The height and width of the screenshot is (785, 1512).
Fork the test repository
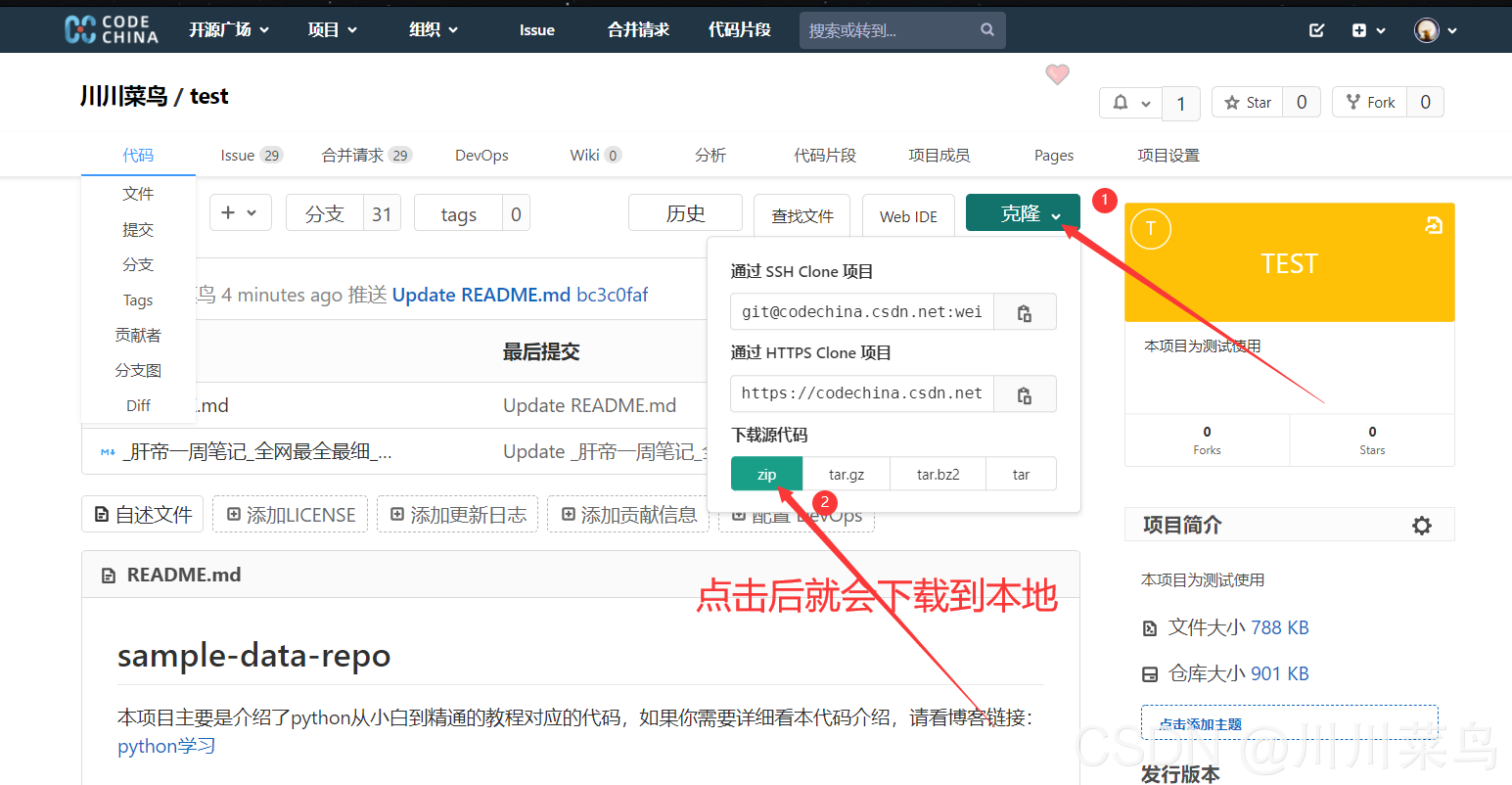[x=1370, y=103]
